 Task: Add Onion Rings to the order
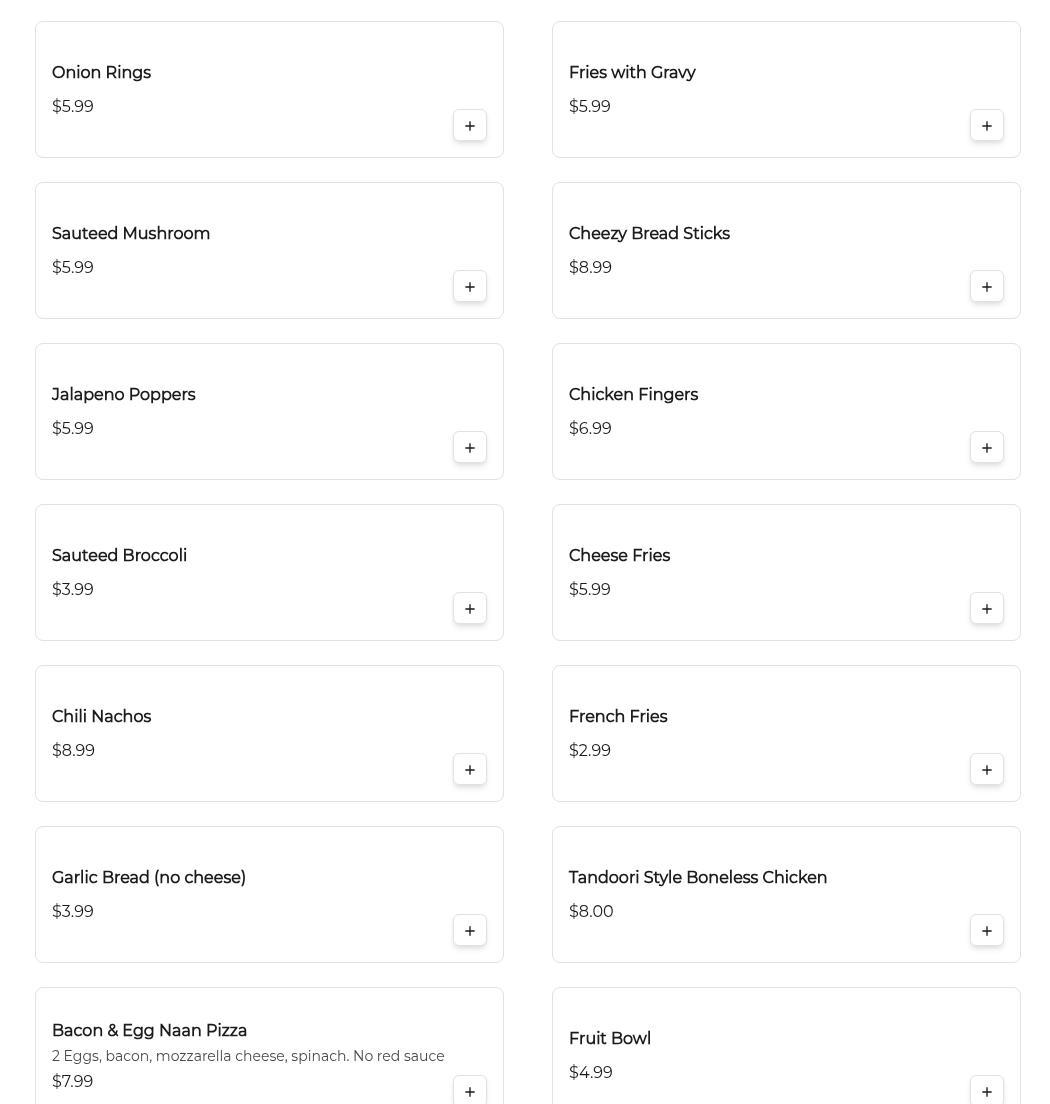(470, 126)
